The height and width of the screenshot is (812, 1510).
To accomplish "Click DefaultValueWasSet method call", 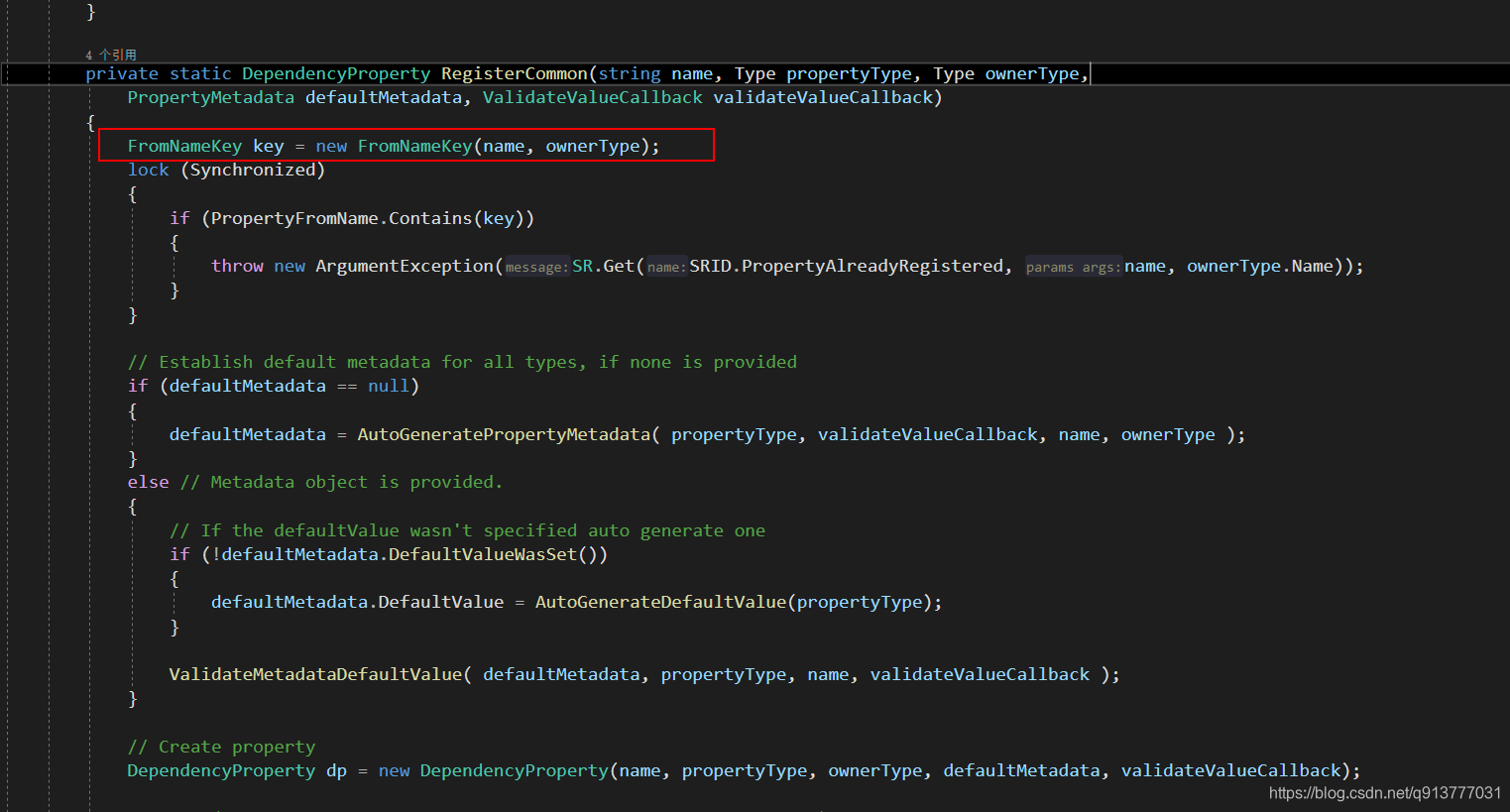I will coord(483,554).
